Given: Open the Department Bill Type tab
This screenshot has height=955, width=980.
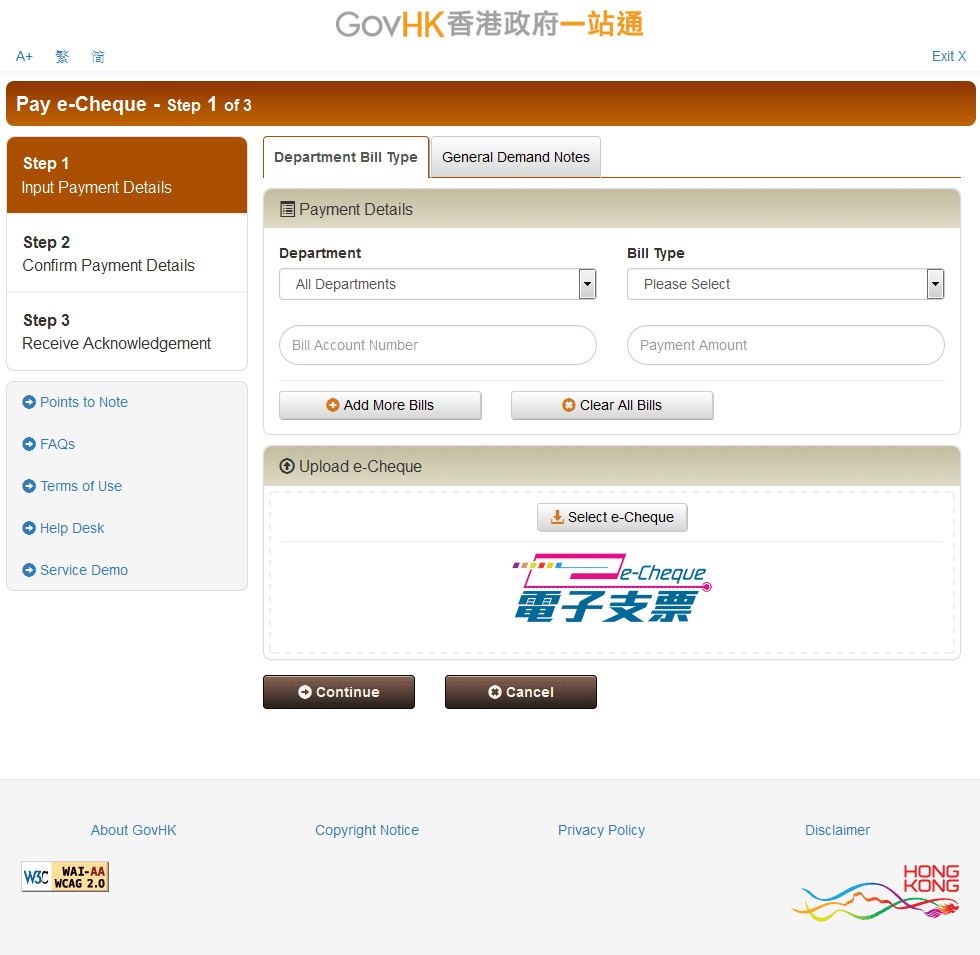Looking at the screenshot, I should coord(346,158).
